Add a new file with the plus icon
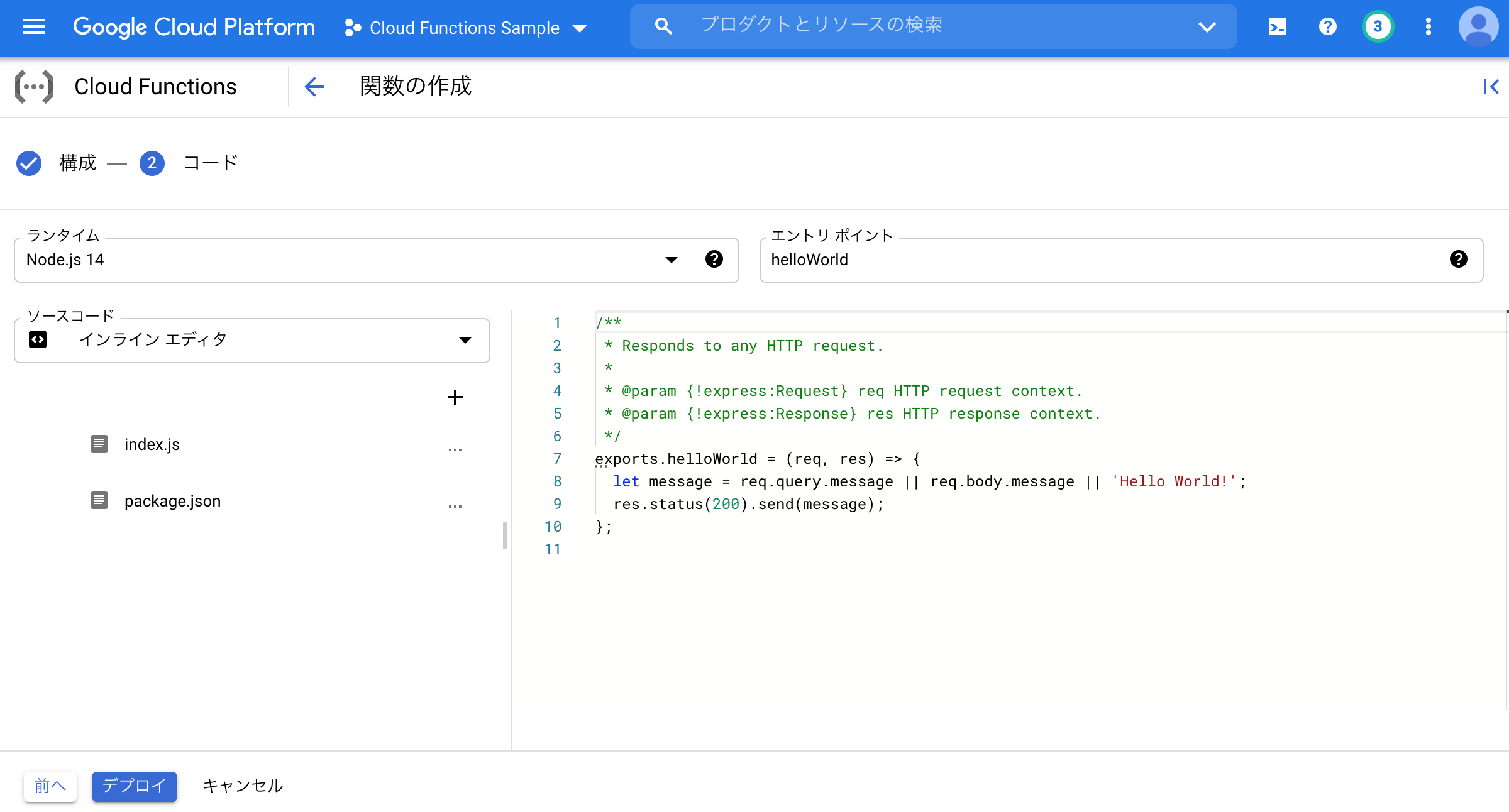 (455, 397)
